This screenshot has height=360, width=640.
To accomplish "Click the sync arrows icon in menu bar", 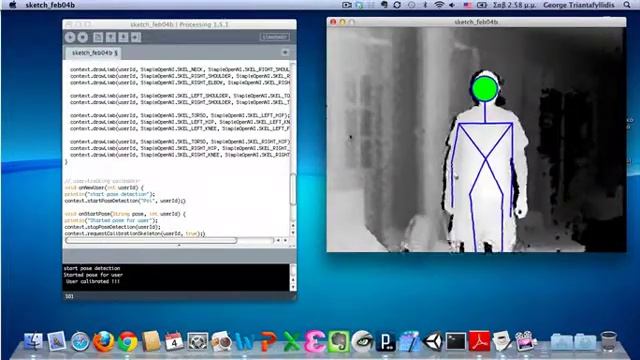I will coord(397,5).
